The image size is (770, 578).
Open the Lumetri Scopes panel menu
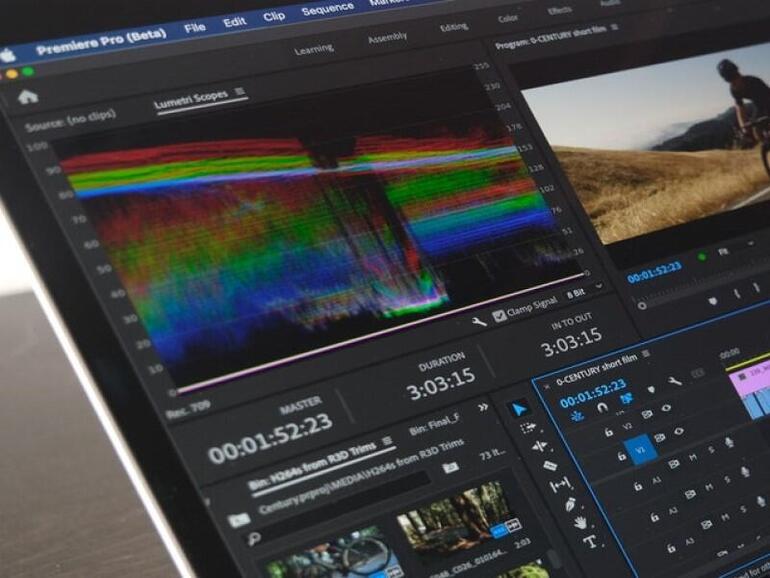(x=240, y=91)
